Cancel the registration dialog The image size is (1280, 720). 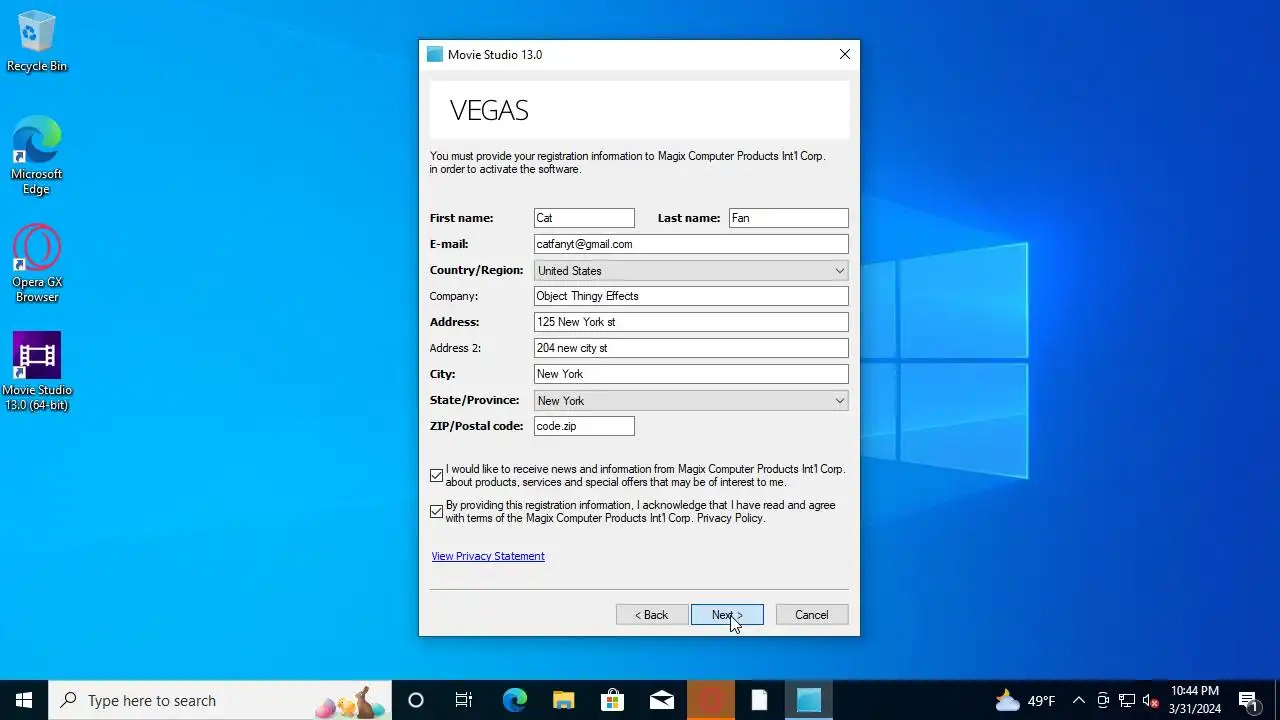tap(812, 615)
